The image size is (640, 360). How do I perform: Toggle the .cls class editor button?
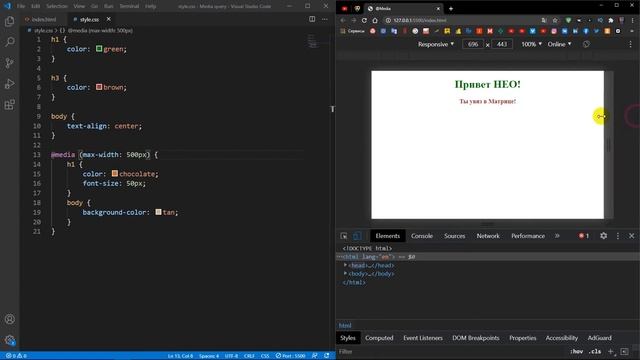coord(595,351)
